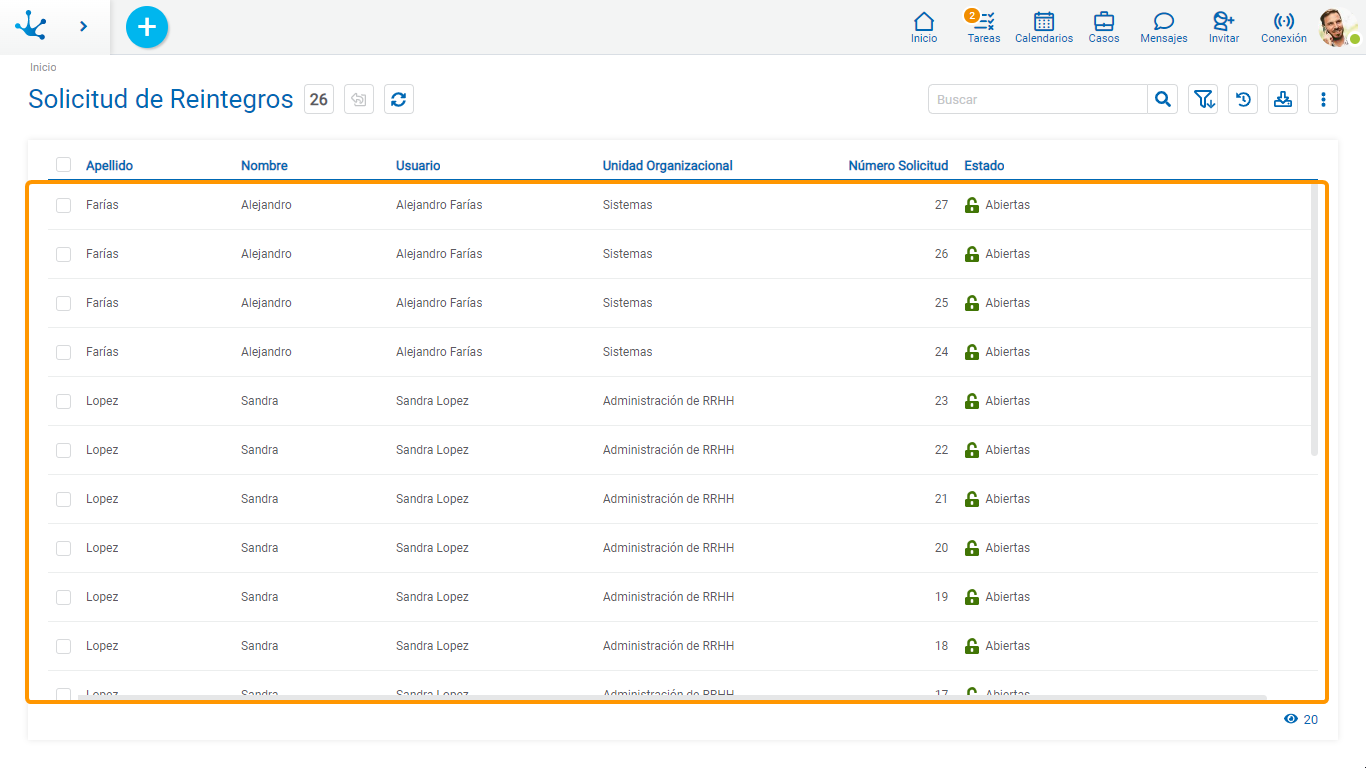Click the Deyel logo icon
Viewport: 1366px width, 768px height.
(31, 25)
